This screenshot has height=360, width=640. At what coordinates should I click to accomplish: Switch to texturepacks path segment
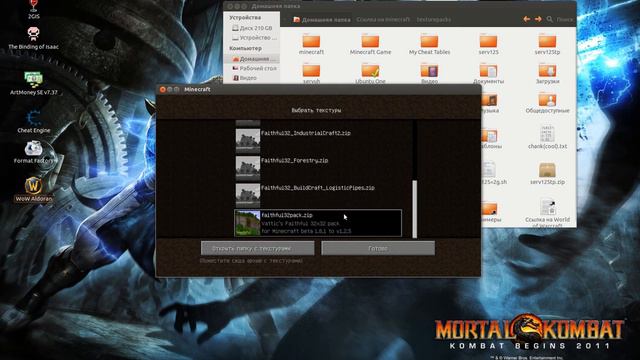tap(433, 20)
